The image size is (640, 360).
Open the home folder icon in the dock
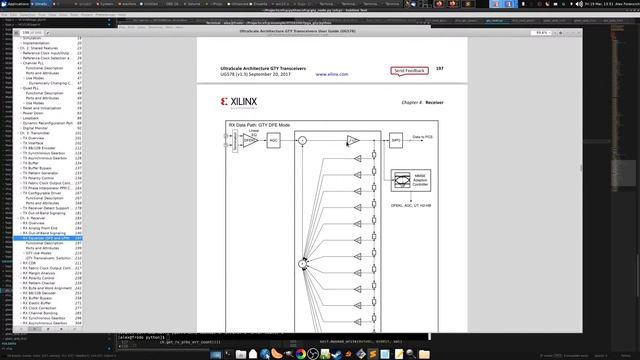253,354
